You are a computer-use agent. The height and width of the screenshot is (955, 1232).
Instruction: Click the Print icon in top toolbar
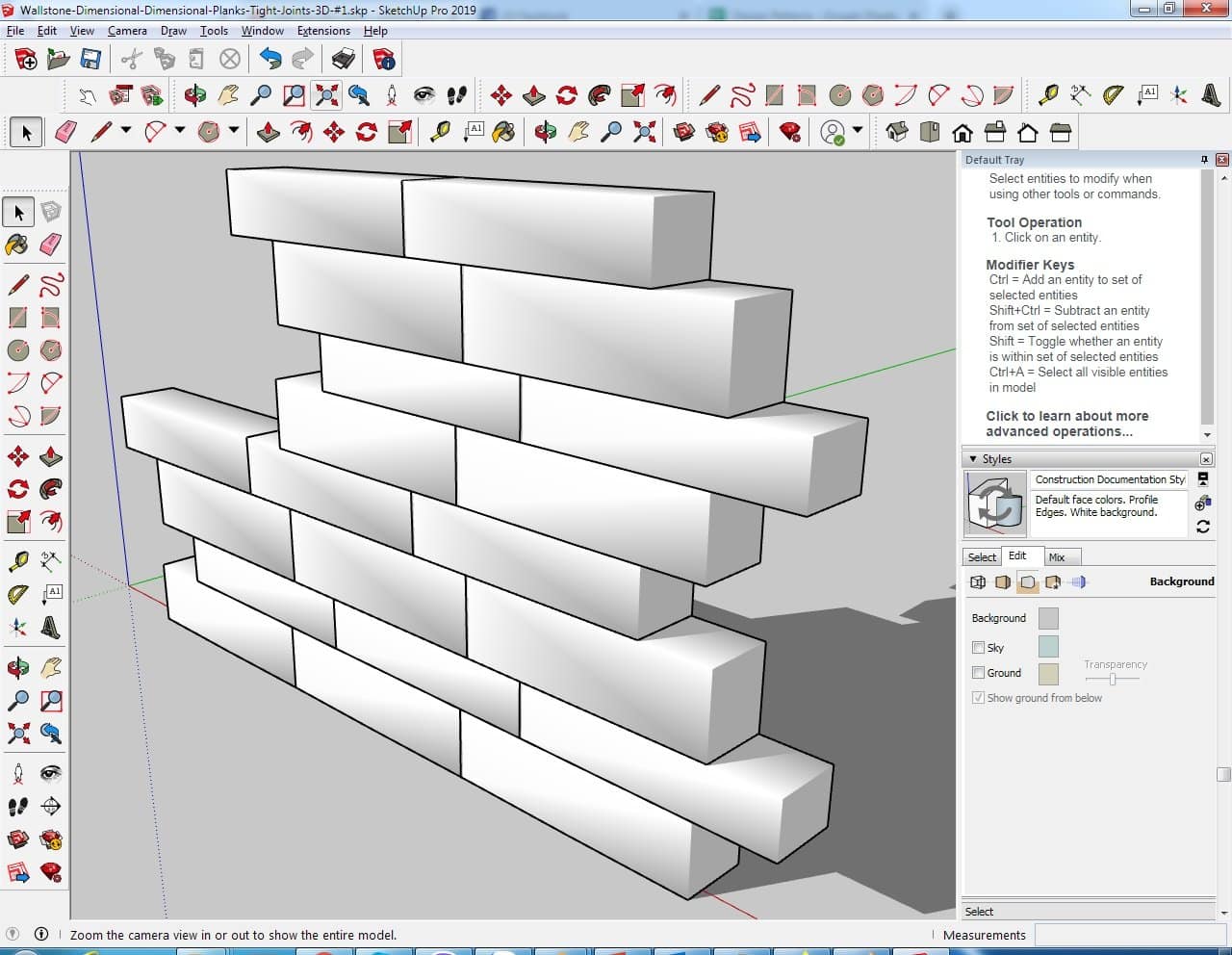coord(344,60)
